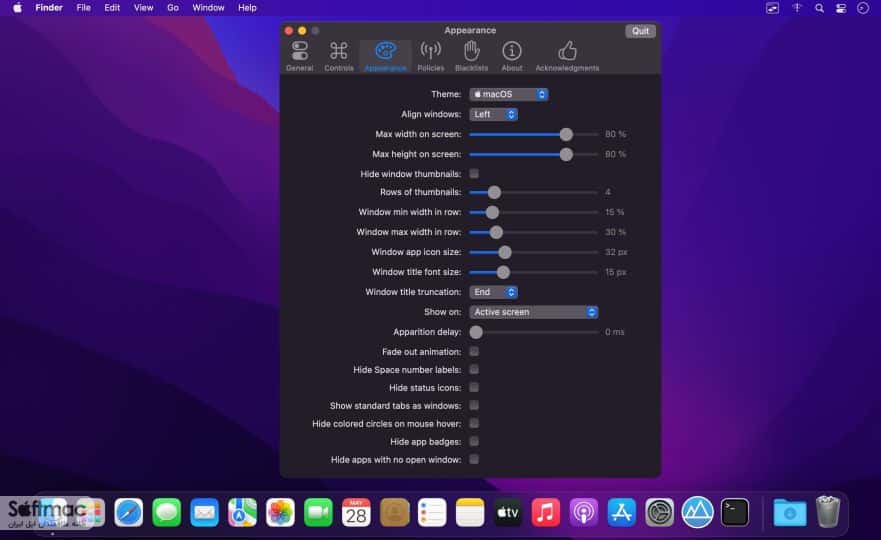Switch to the Controls tab
Screen dimensions: 881x540
[339, 56]
